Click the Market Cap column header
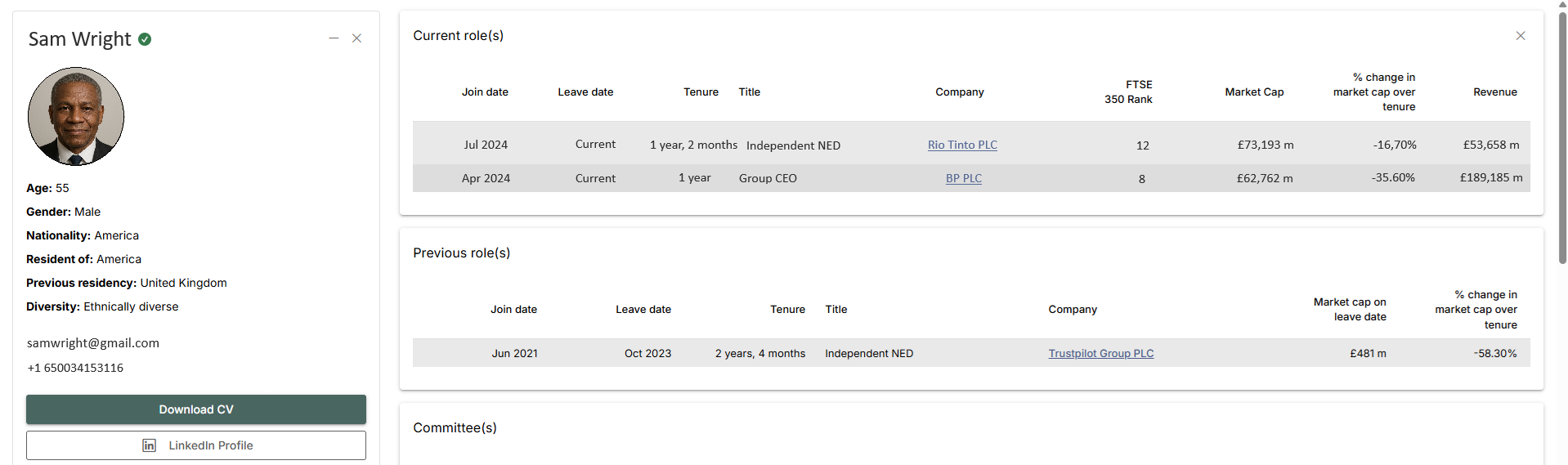Viewport: 1568px width, 465px height. [x=1254, y=92]
